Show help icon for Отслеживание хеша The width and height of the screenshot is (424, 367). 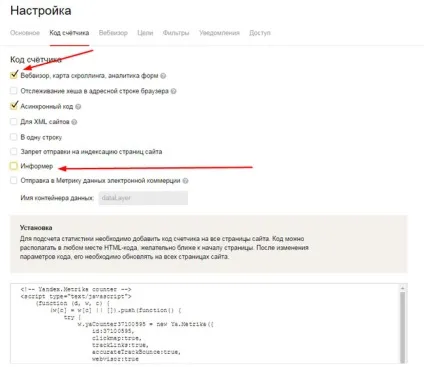[x=174, y=91]
